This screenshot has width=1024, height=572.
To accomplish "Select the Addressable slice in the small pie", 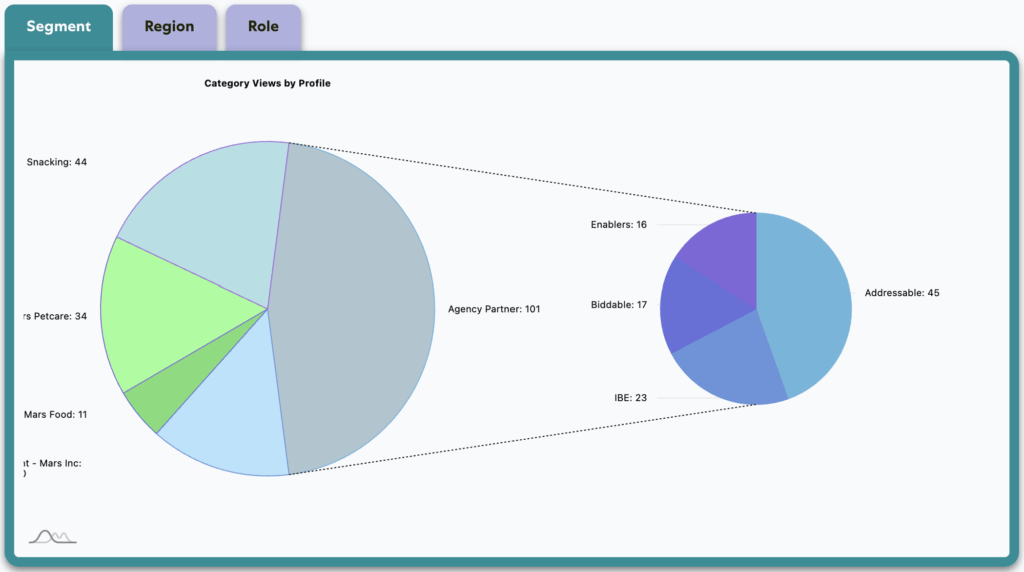I will tap(805, 300).
